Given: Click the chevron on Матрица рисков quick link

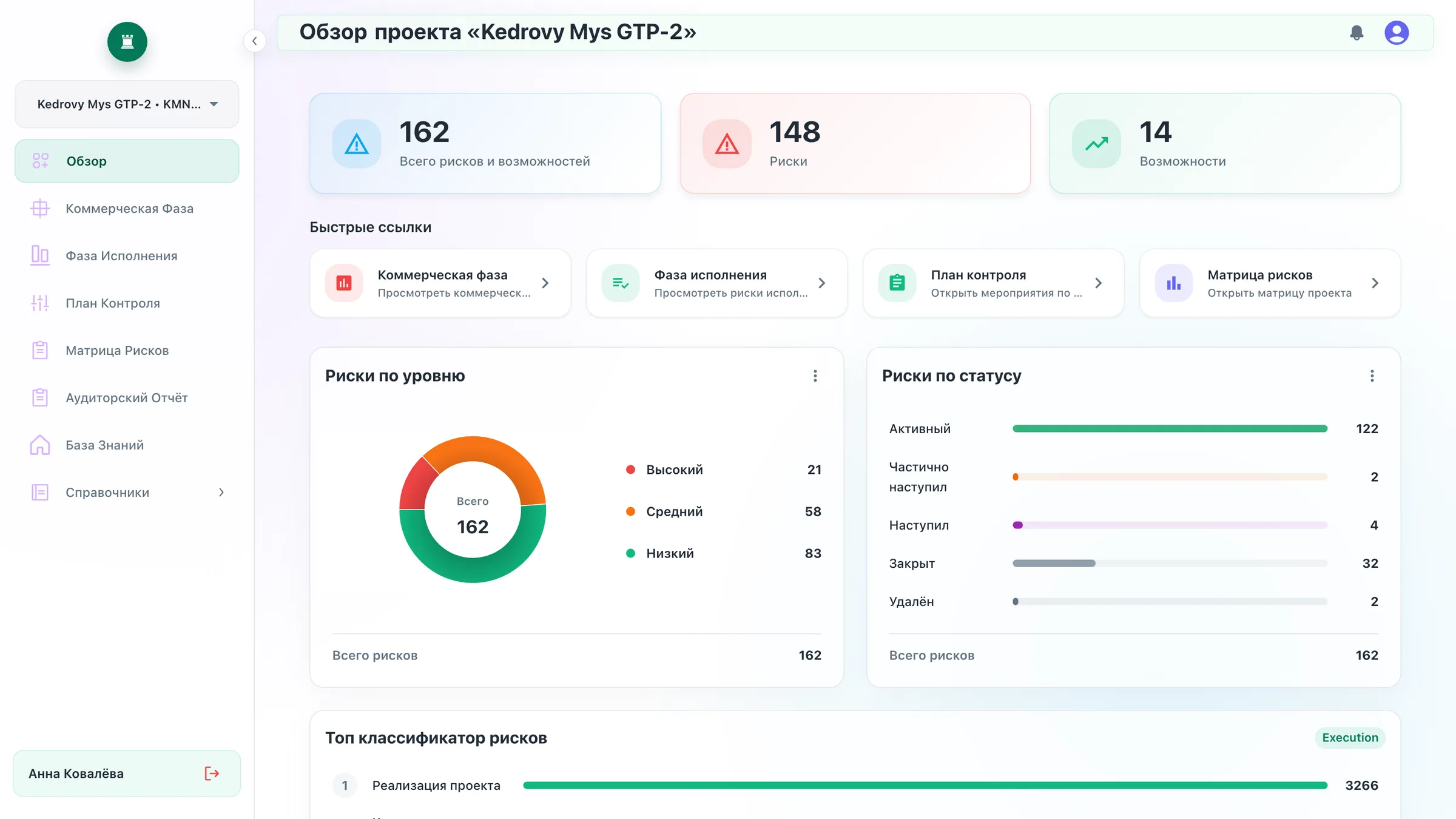Looking at the screenshot, I should pos(1375,283).
